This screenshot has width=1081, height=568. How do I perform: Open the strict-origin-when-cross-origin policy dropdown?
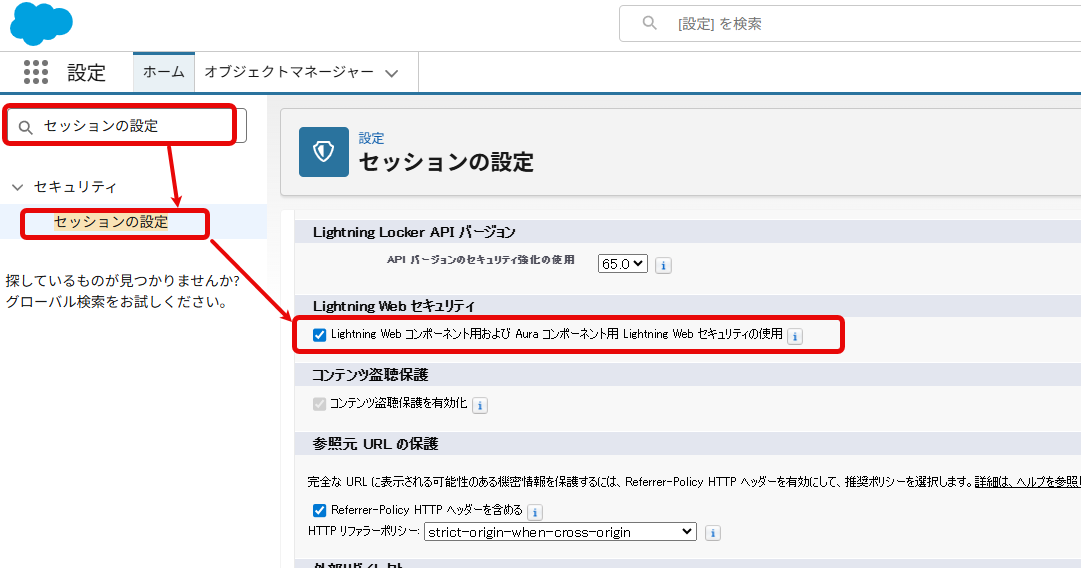click(560, 531)
